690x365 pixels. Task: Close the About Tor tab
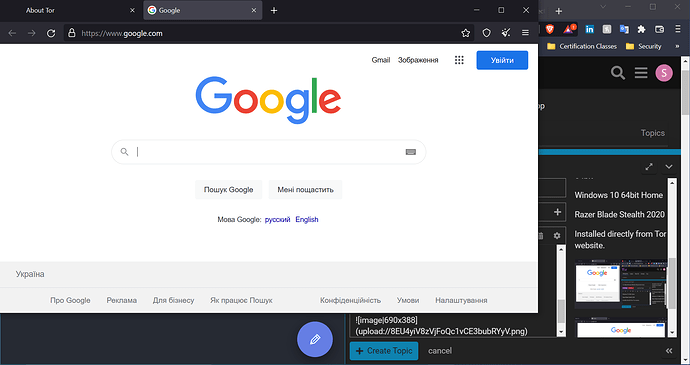click(x=132, y=10)
